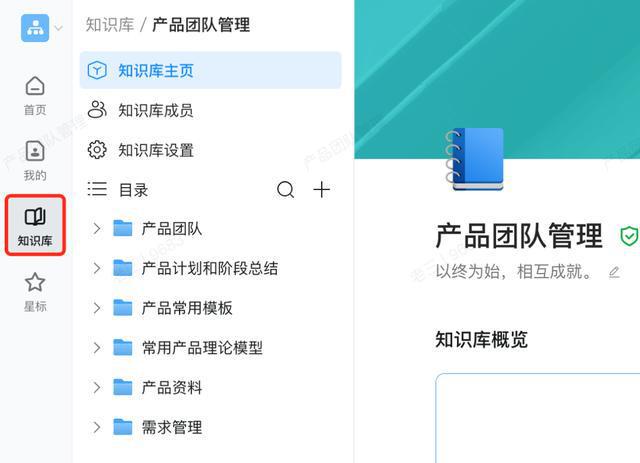Image resolution: width=640 pixels, height=463 pixels.
Task: Click the plus icon to add document
Action: pyautogui.click(x=321, y=190)
